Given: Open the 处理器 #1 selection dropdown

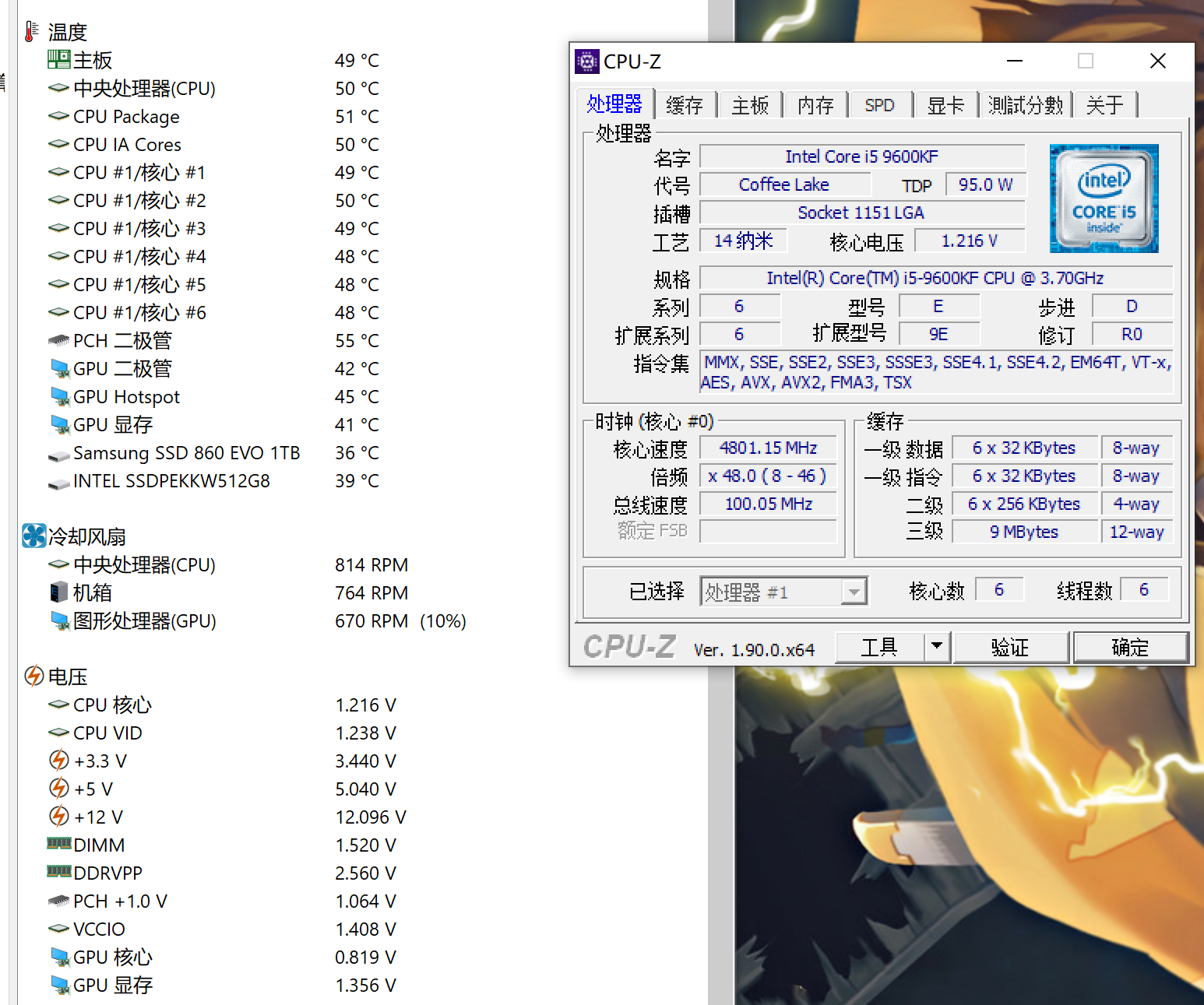Looking at the screenshot, I should pos(855,591).
